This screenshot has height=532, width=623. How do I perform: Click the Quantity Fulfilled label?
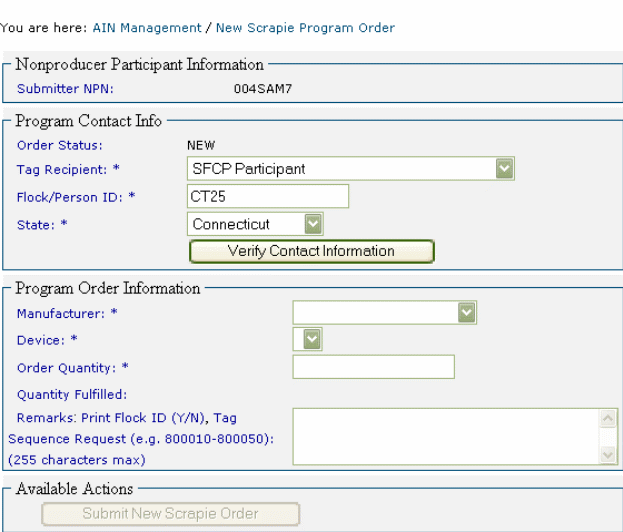click(x=71, y=394)
